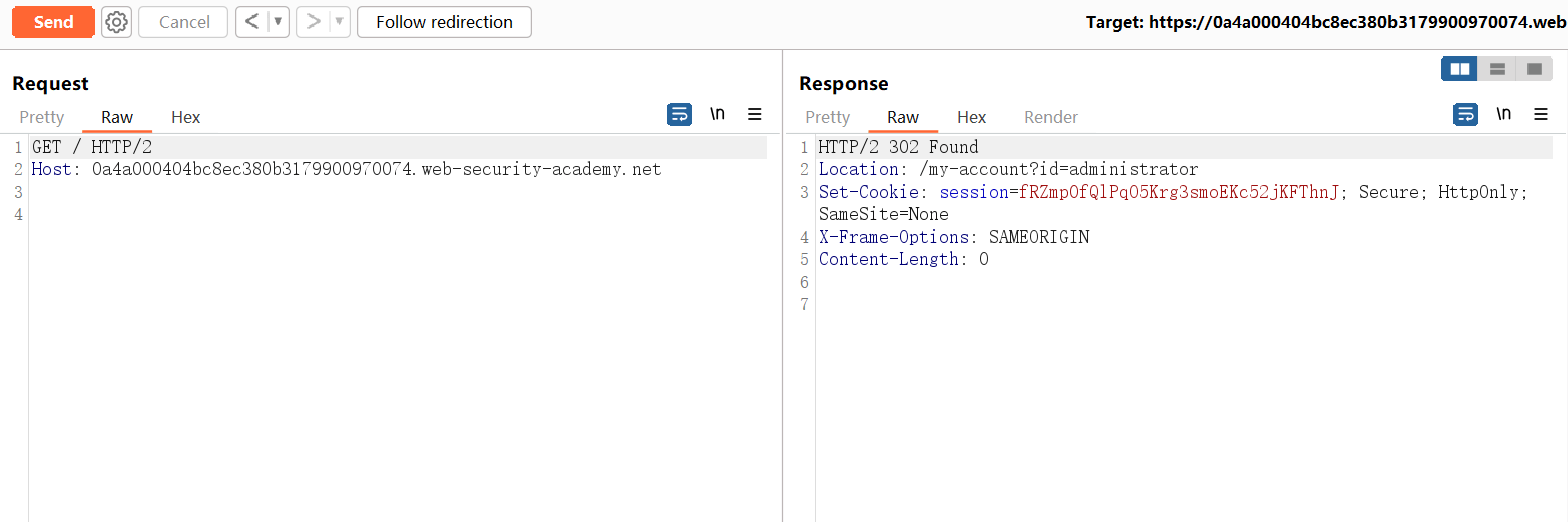Go back to previous request in history
Viewport: 1568px width, 522px height.
tap(252, 22)
